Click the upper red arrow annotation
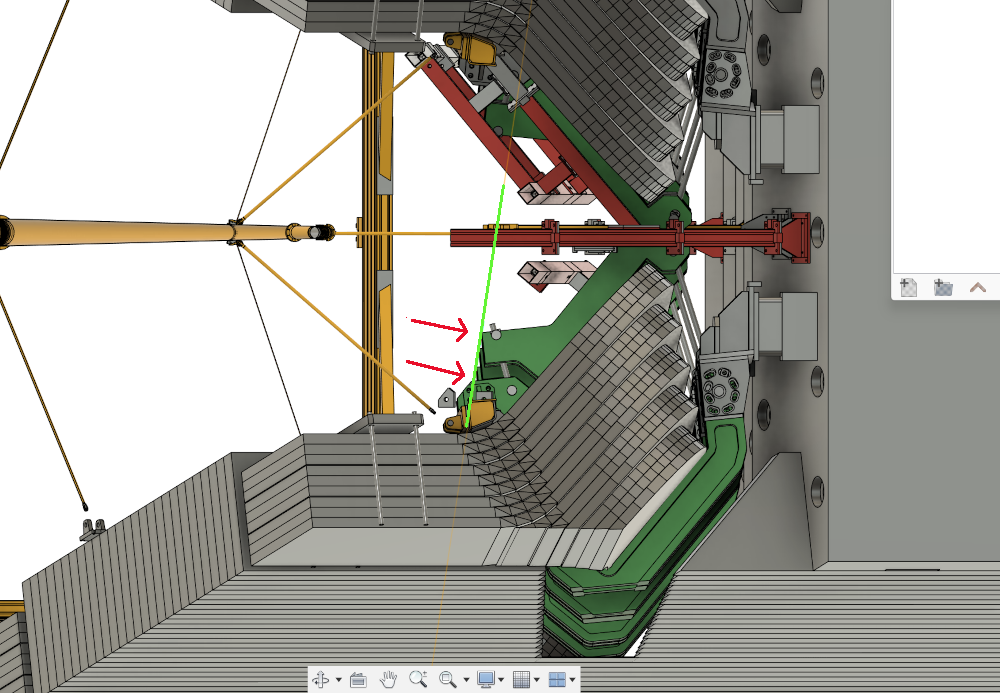The image size is (1000, 693). [x=438, y=324]
